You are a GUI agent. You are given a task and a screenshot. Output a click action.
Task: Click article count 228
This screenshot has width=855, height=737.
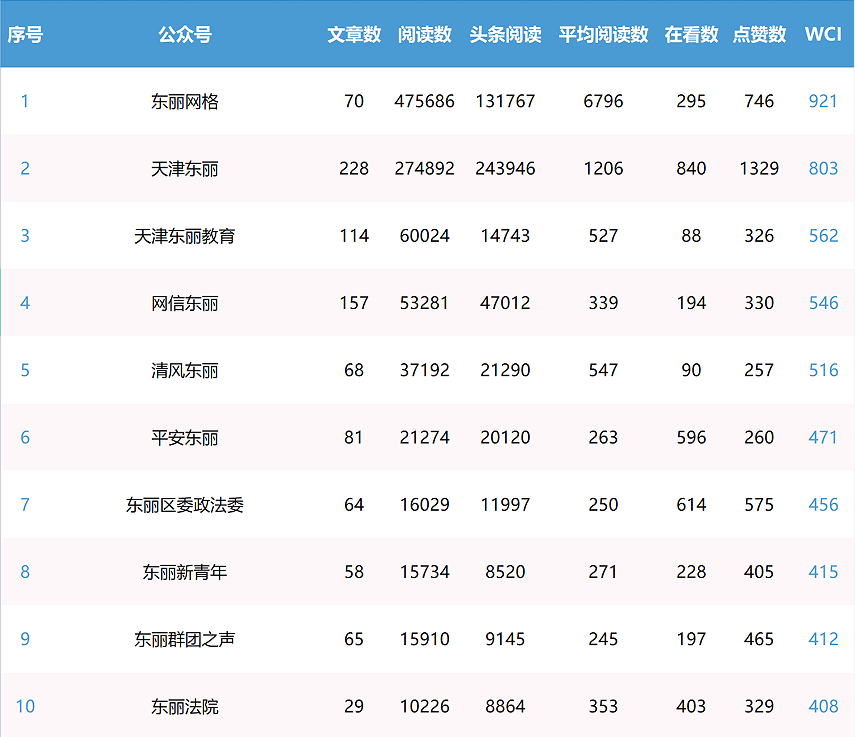(354, 168)
